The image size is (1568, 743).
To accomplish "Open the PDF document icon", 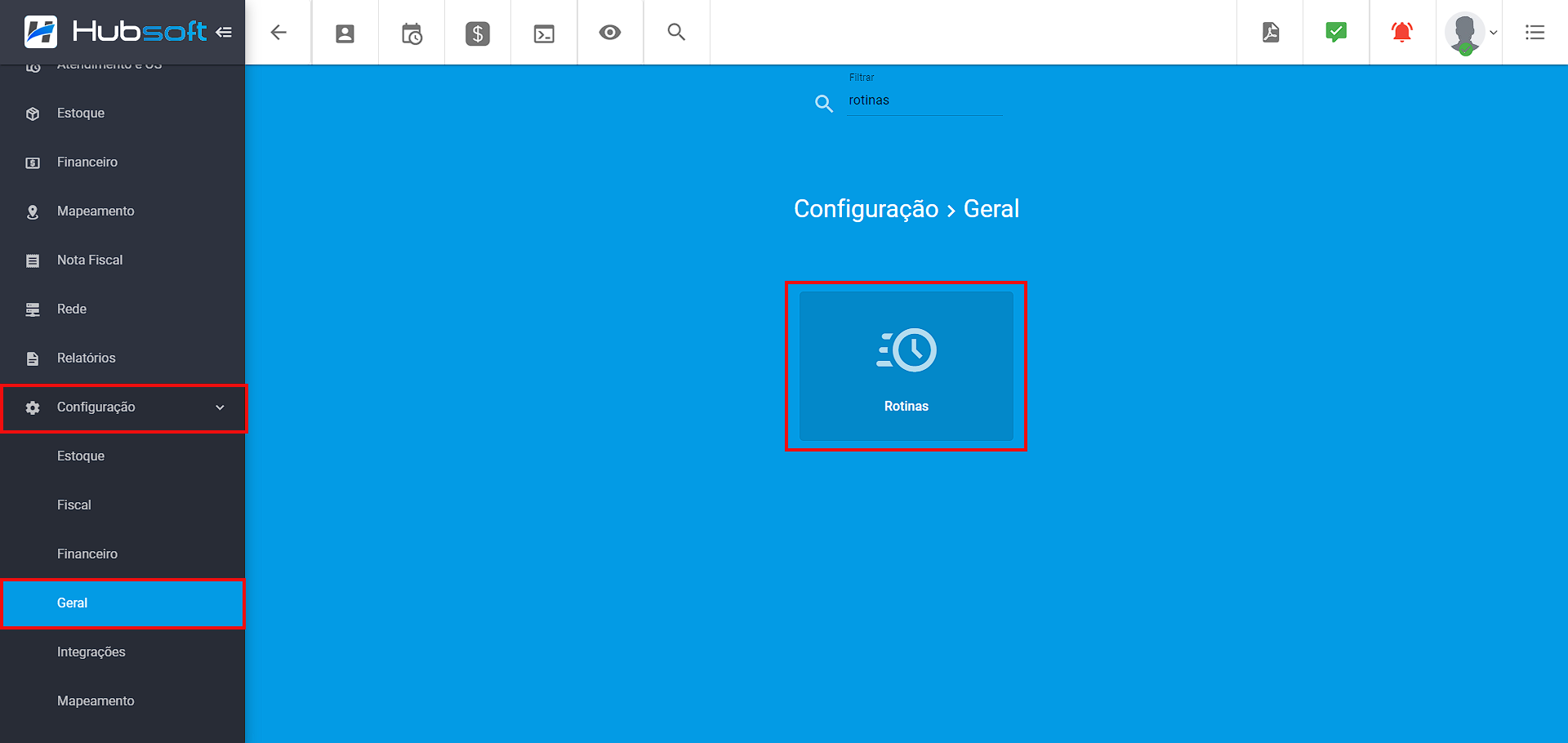I will coord(1271,33).
